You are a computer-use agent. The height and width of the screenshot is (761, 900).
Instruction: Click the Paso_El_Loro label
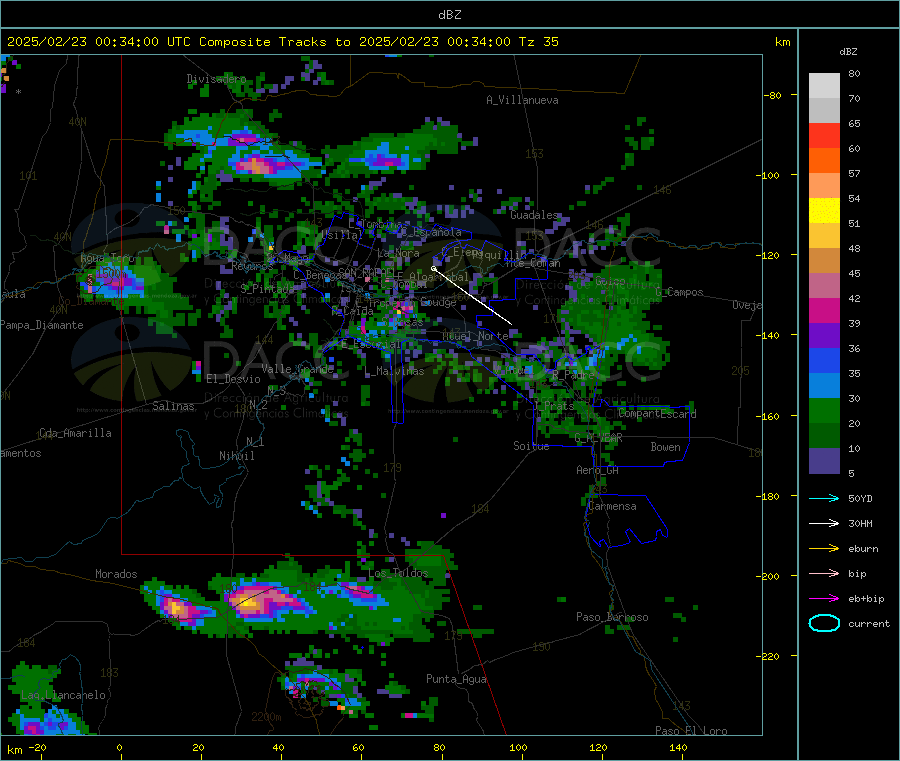691,731
